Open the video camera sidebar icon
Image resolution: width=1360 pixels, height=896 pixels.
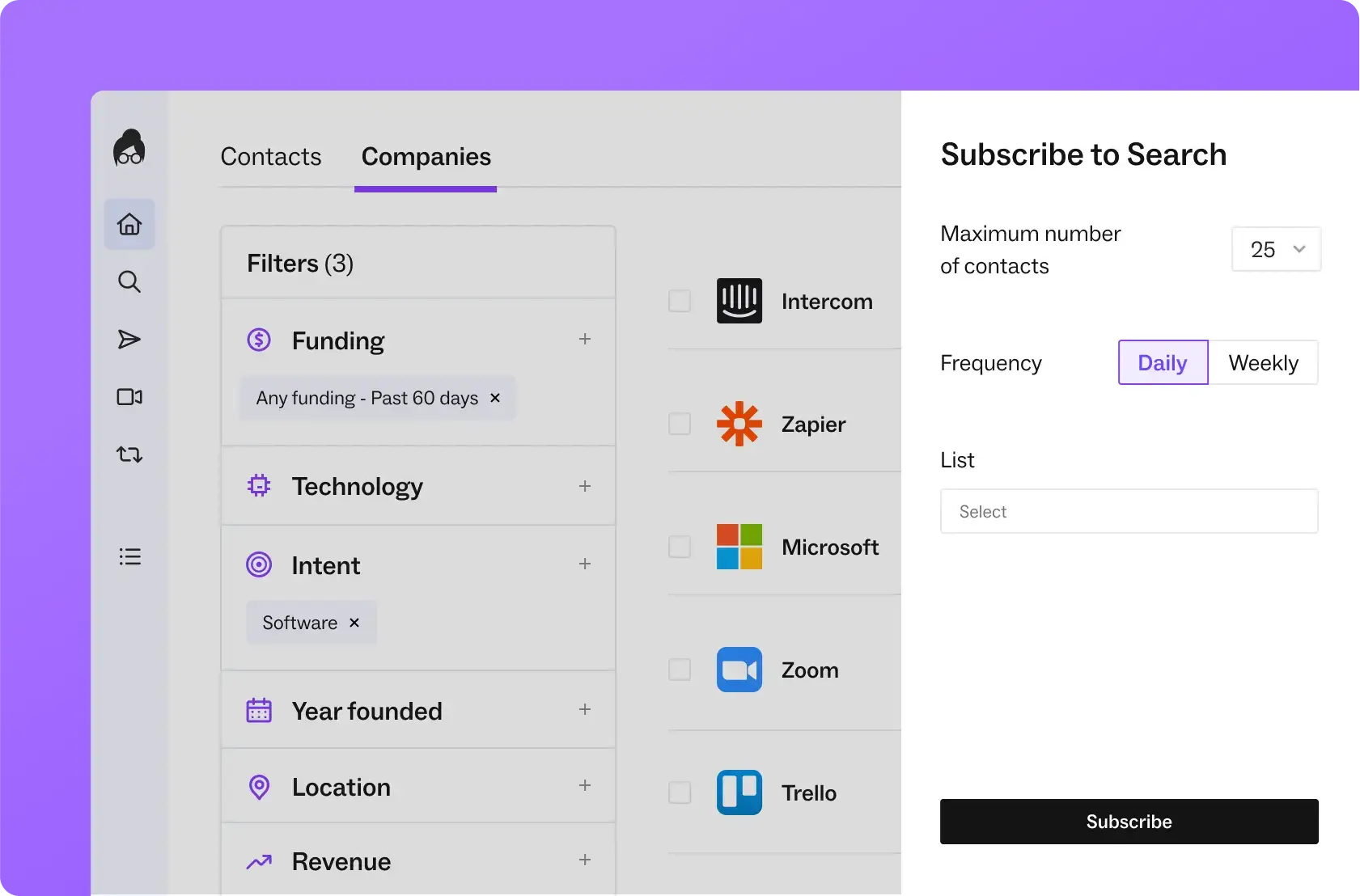pyautogui.click(x=129, y=397)
